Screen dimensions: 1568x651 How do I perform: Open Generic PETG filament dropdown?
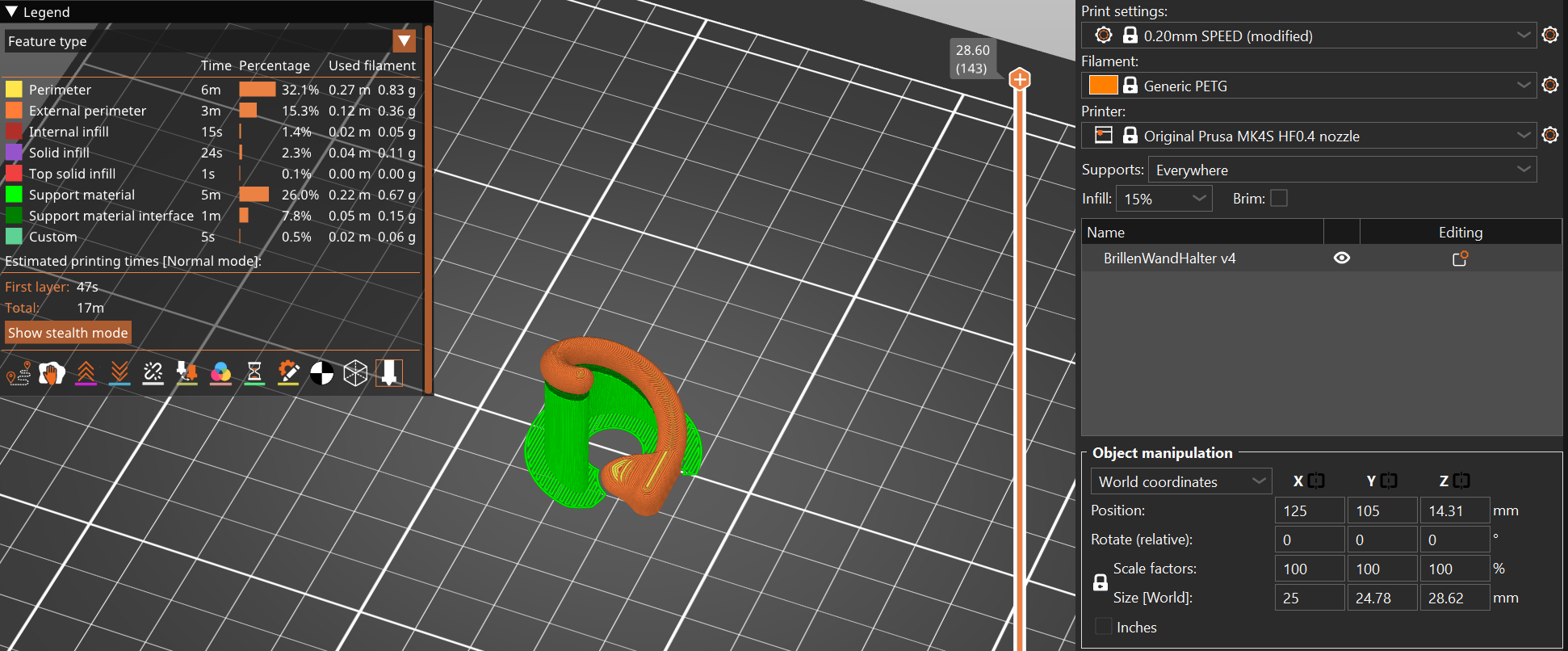pyautogui.click(x=1309, y=85)
